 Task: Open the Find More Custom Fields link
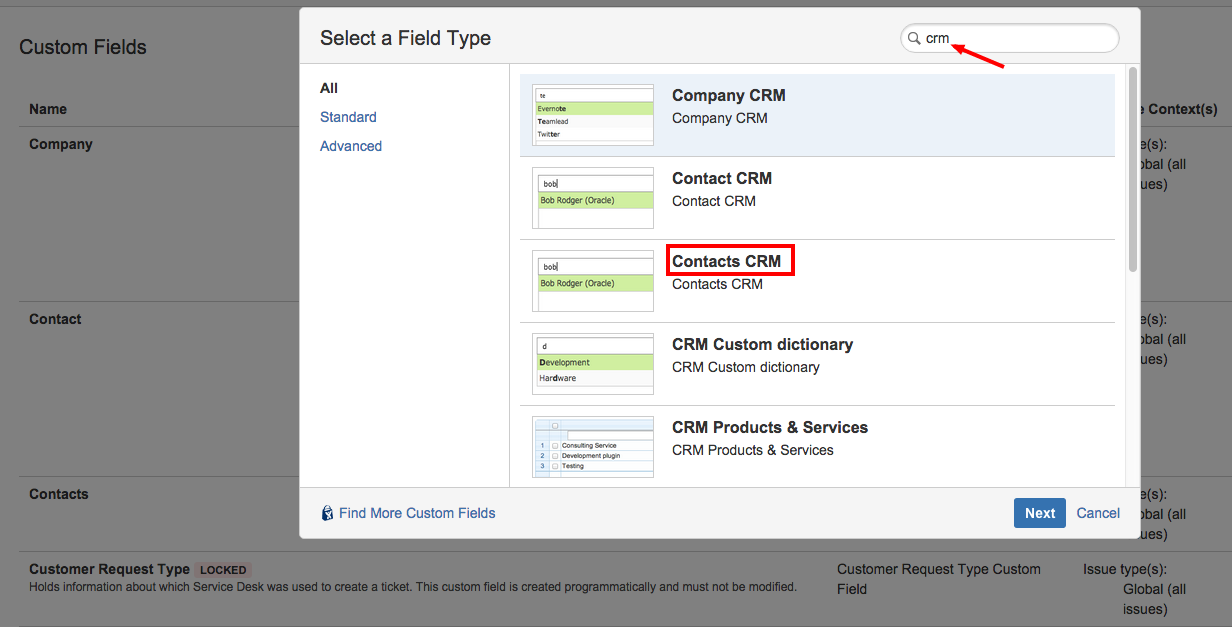click(x=417, y=513)
